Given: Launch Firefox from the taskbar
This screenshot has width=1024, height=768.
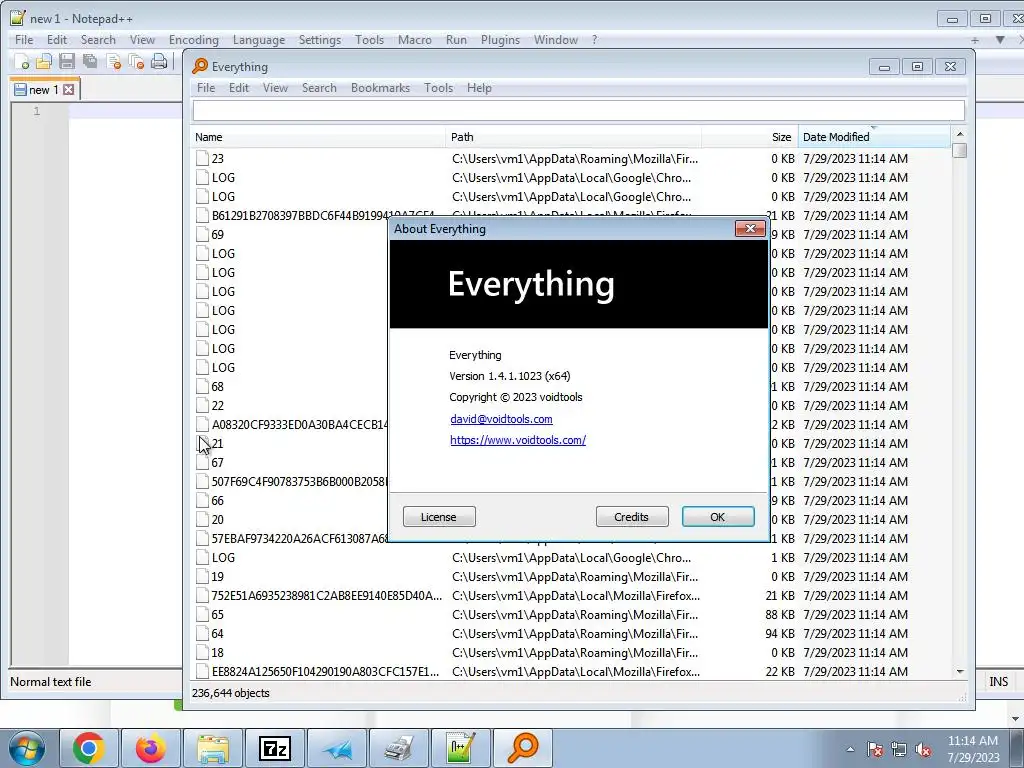Looking at the screenshot, I should tap(151, 748).
